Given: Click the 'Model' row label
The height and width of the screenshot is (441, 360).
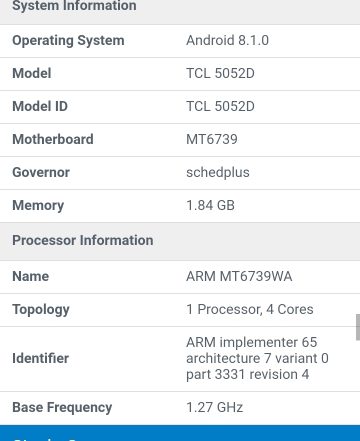Looking at the screenshot, I should point(32,73).
